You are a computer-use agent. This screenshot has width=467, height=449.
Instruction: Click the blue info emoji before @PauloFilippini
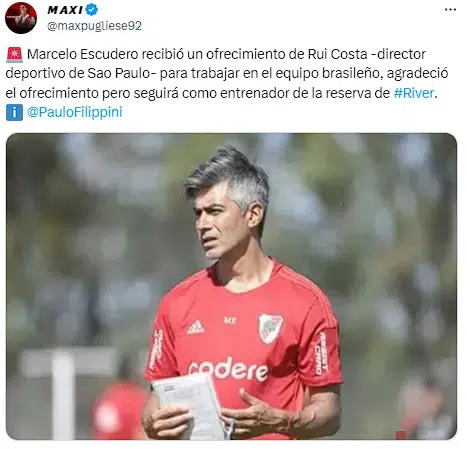coord(14,112)
